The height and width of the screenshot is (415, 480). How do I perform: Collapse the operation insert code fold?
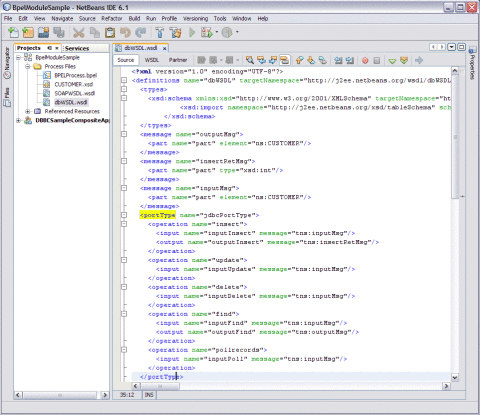pyautogui.click(x=124, y=224)
